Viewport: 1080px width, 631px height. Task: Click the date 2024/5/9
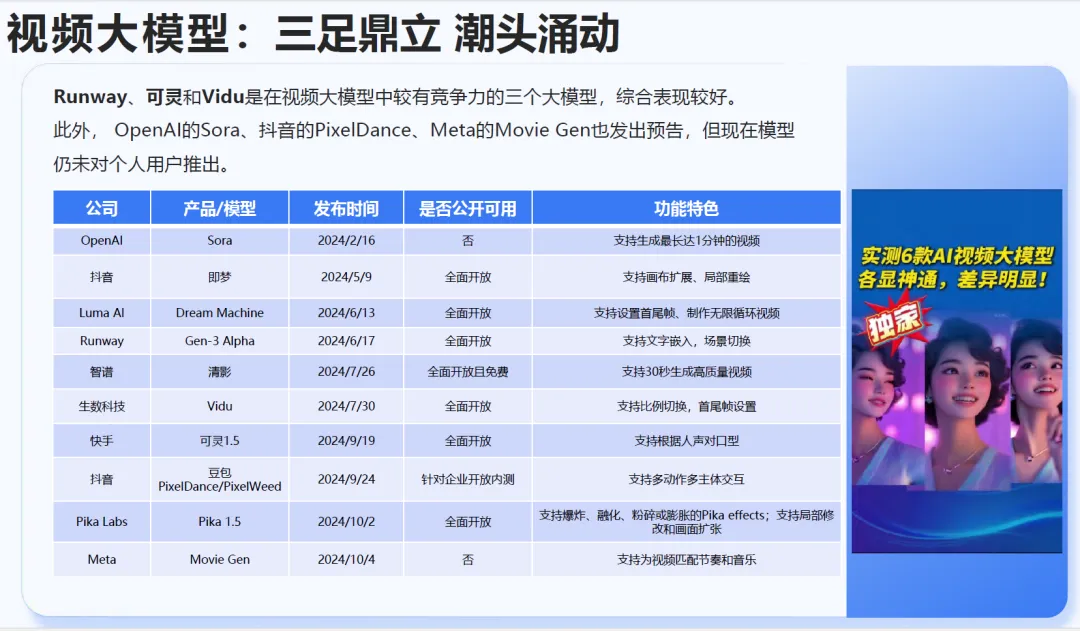346,277
